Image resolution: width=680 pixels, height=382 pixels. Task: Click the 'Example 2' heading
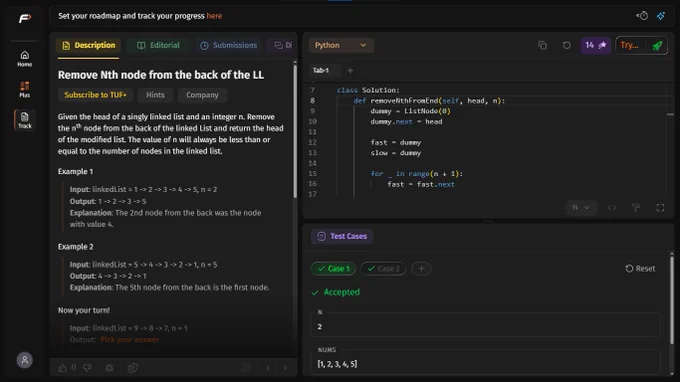[75, 247]
